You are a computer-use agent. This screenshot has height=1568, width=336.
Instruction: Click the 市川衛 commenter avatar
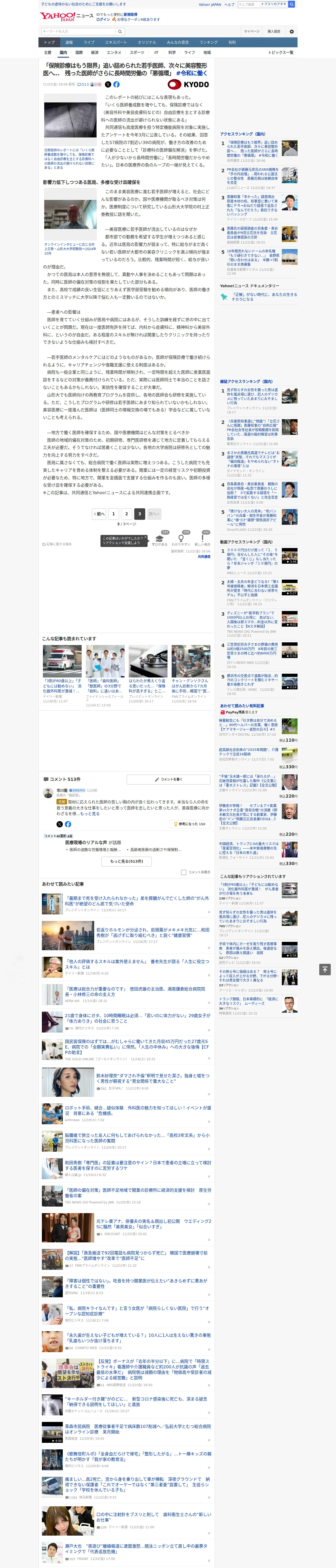point(48,793)
